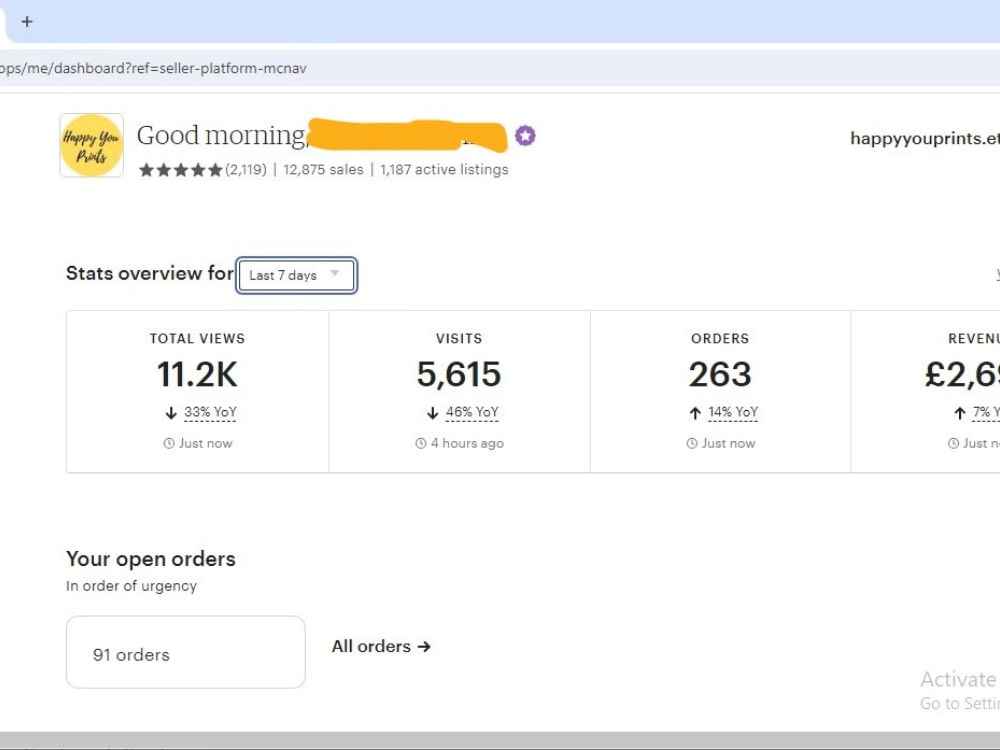Click the up arrow beside 14% YoY
The image size is (1000, 750).
click(x=695, y=413)
